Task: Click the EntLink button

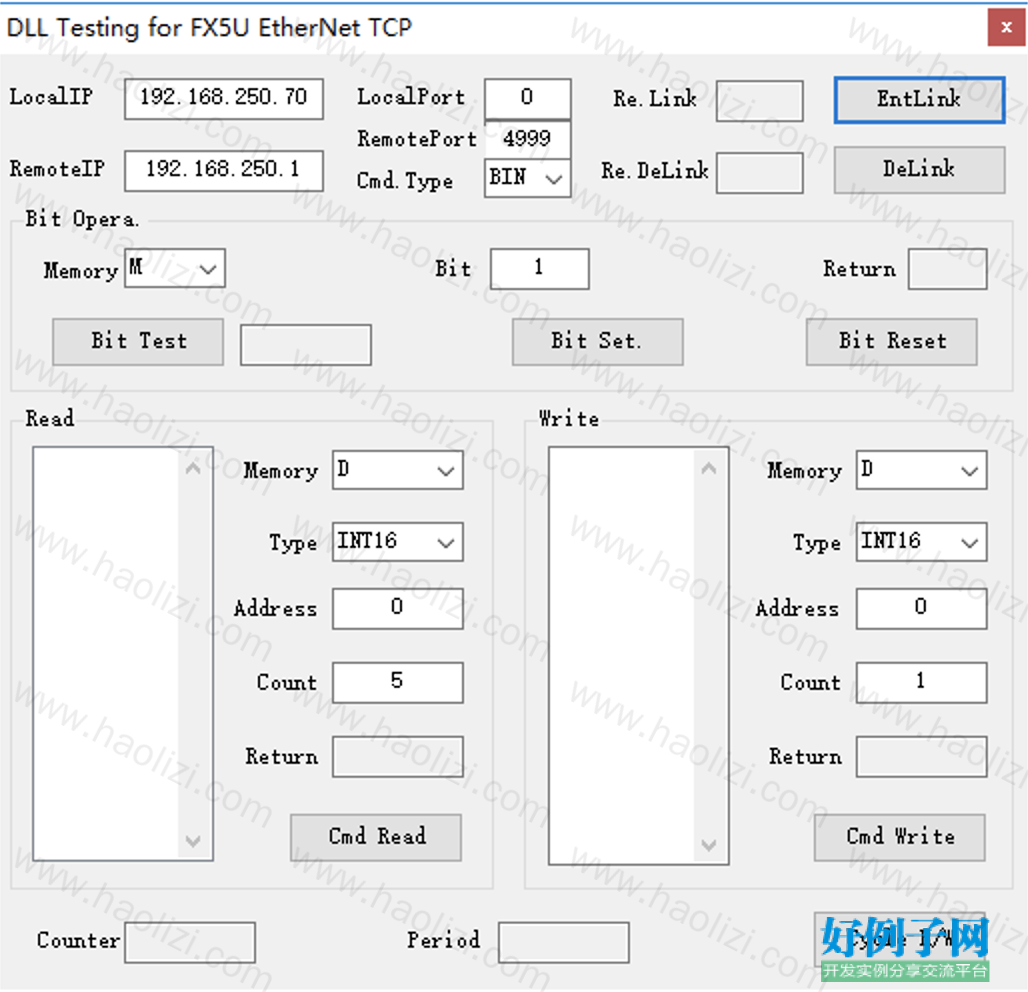Action: pyautogui.click(x=919, y=100)
